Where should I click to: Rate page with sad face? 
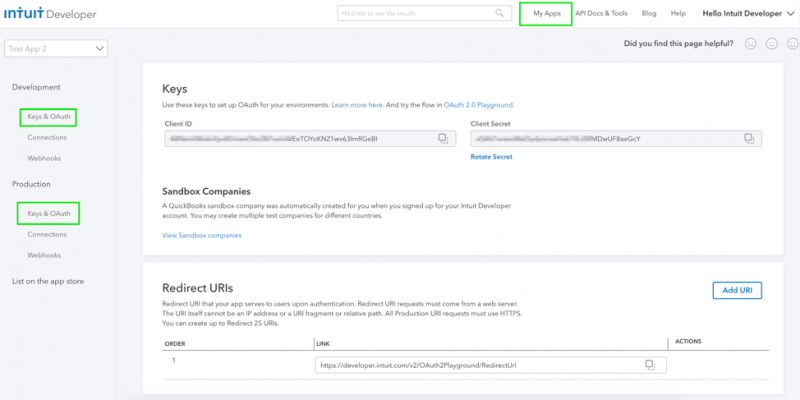(750, 44)
